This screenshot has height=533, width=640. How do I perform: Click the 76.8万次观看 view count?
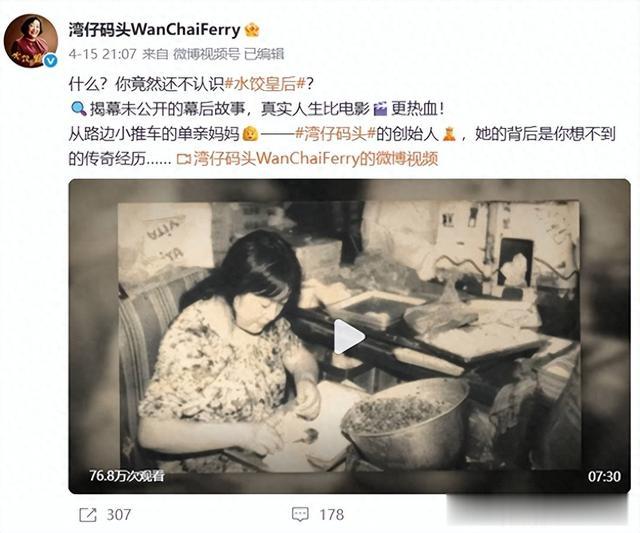[x=127, y=476]
